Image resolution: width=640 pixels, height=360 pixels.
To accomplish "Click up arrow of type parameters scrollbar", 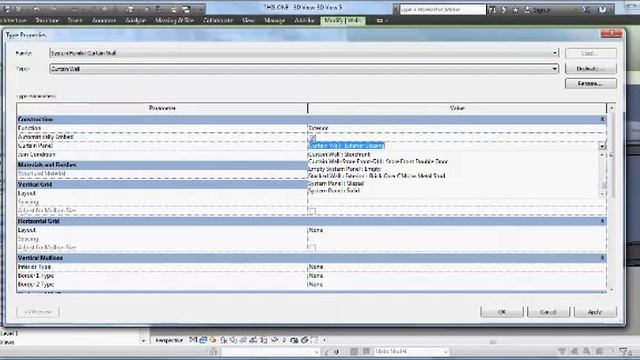I will [x=611, y=108].
